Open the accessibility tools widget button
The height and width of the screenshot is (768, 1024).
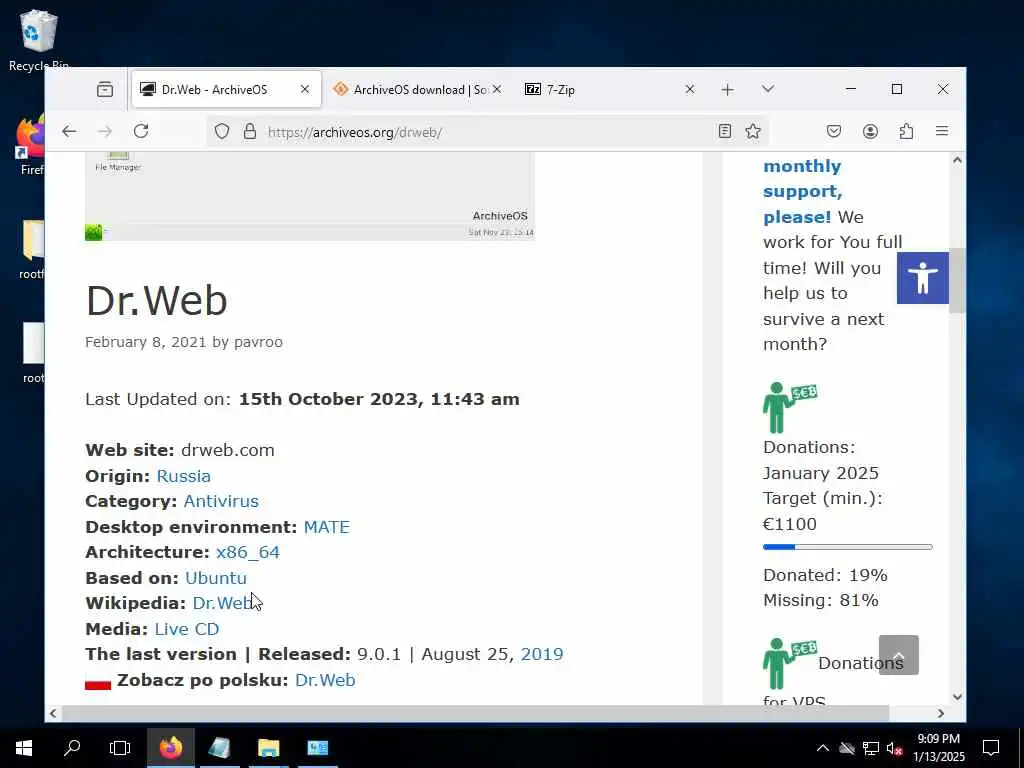click(x=922, y=278)
